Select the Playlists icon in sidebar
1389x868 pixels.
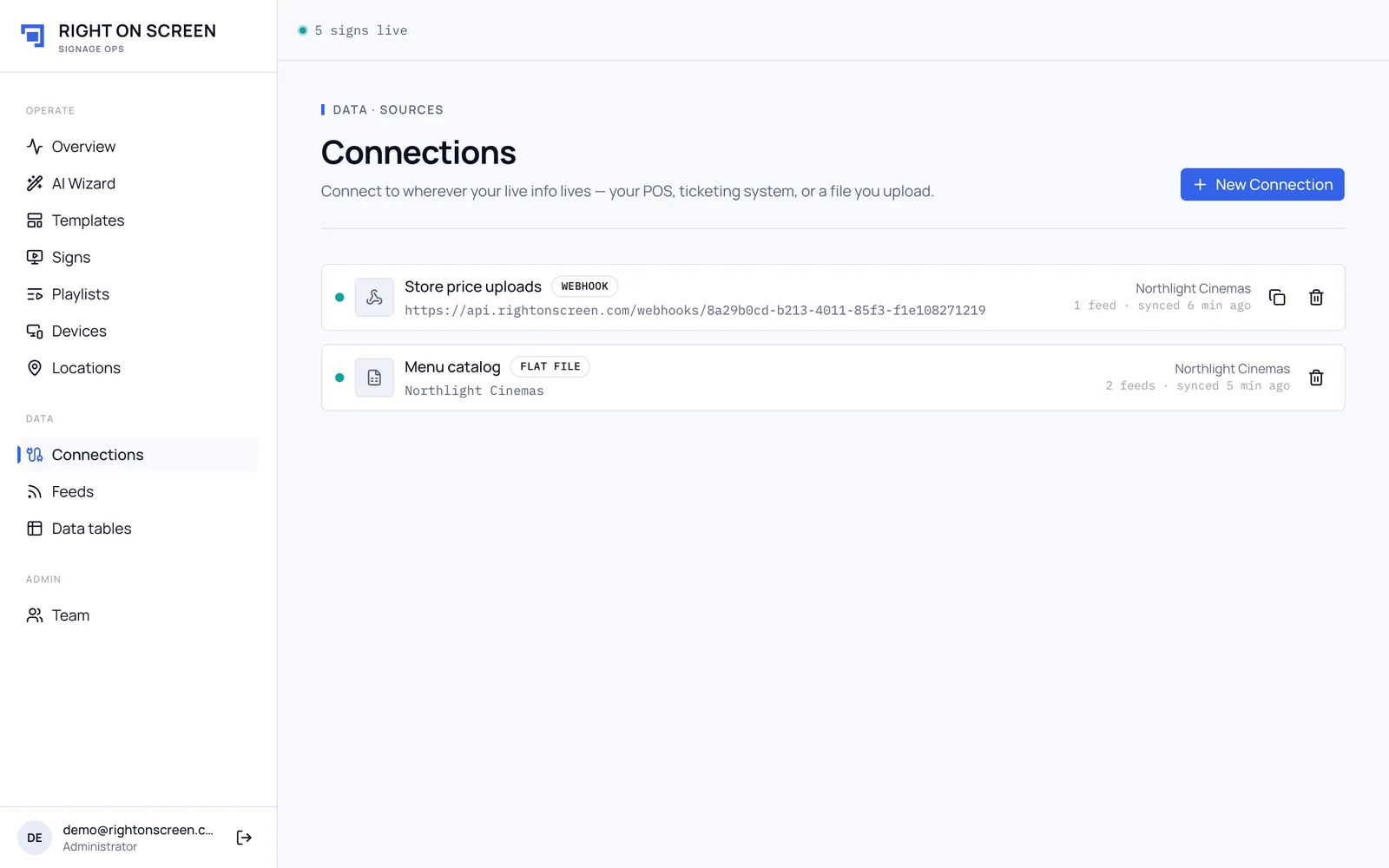[x=35, y=294]
